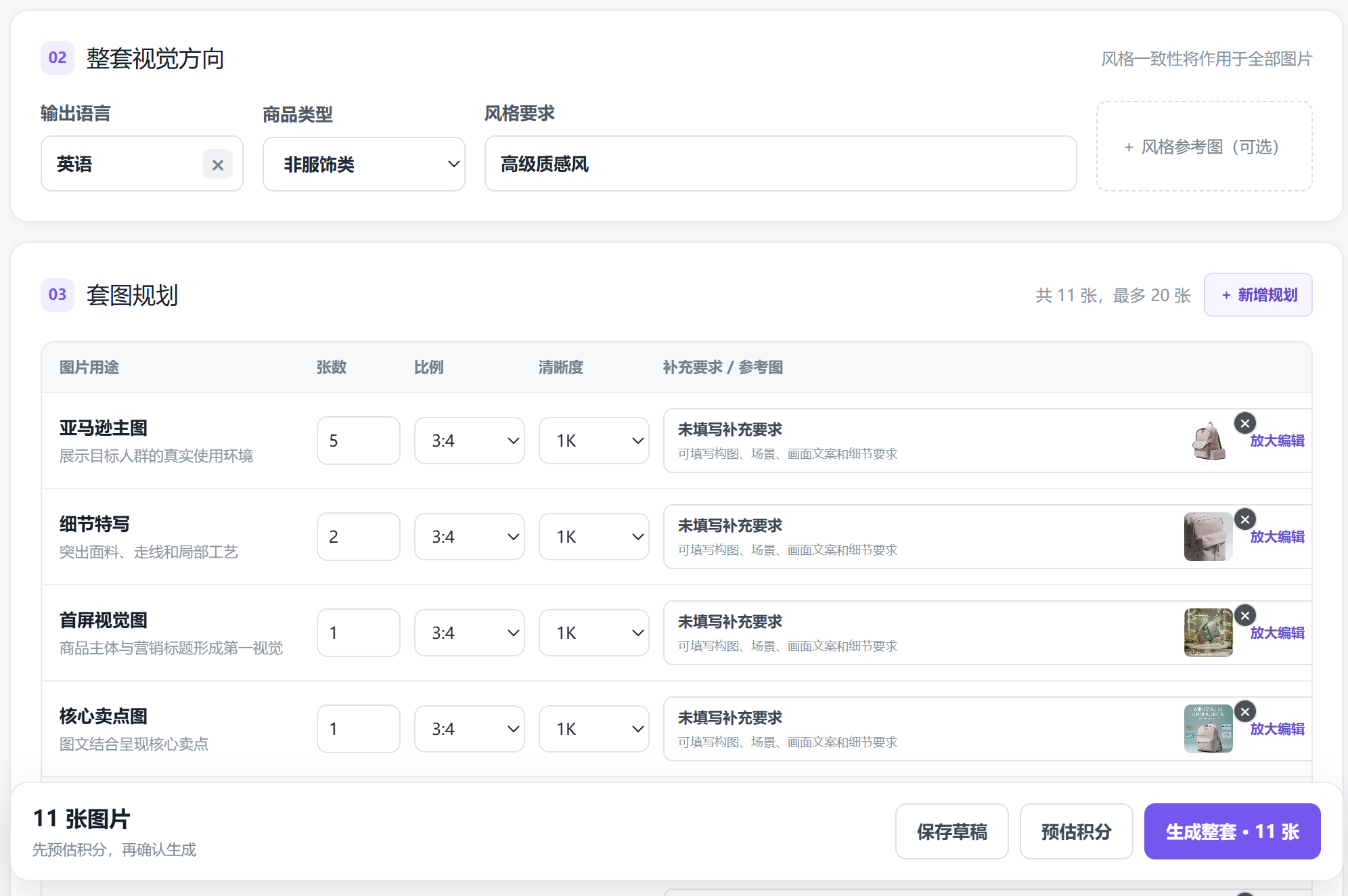The image size is (1348, 896).
Task: Open ratio dropdown for 核心卖点图 row
Action: [x=470, y=729]
